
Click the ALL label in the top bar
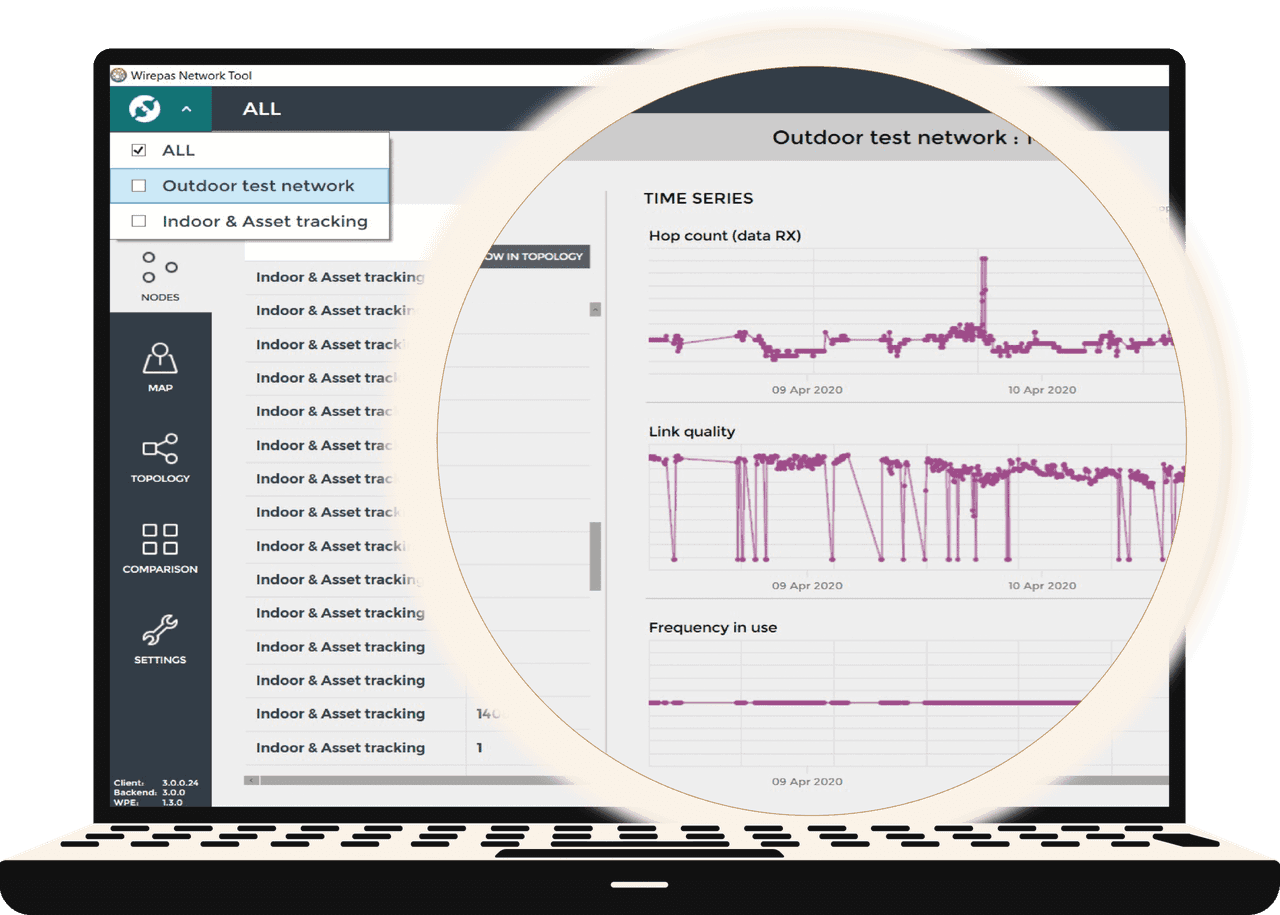pyautogui.click(x=261, y=108)
